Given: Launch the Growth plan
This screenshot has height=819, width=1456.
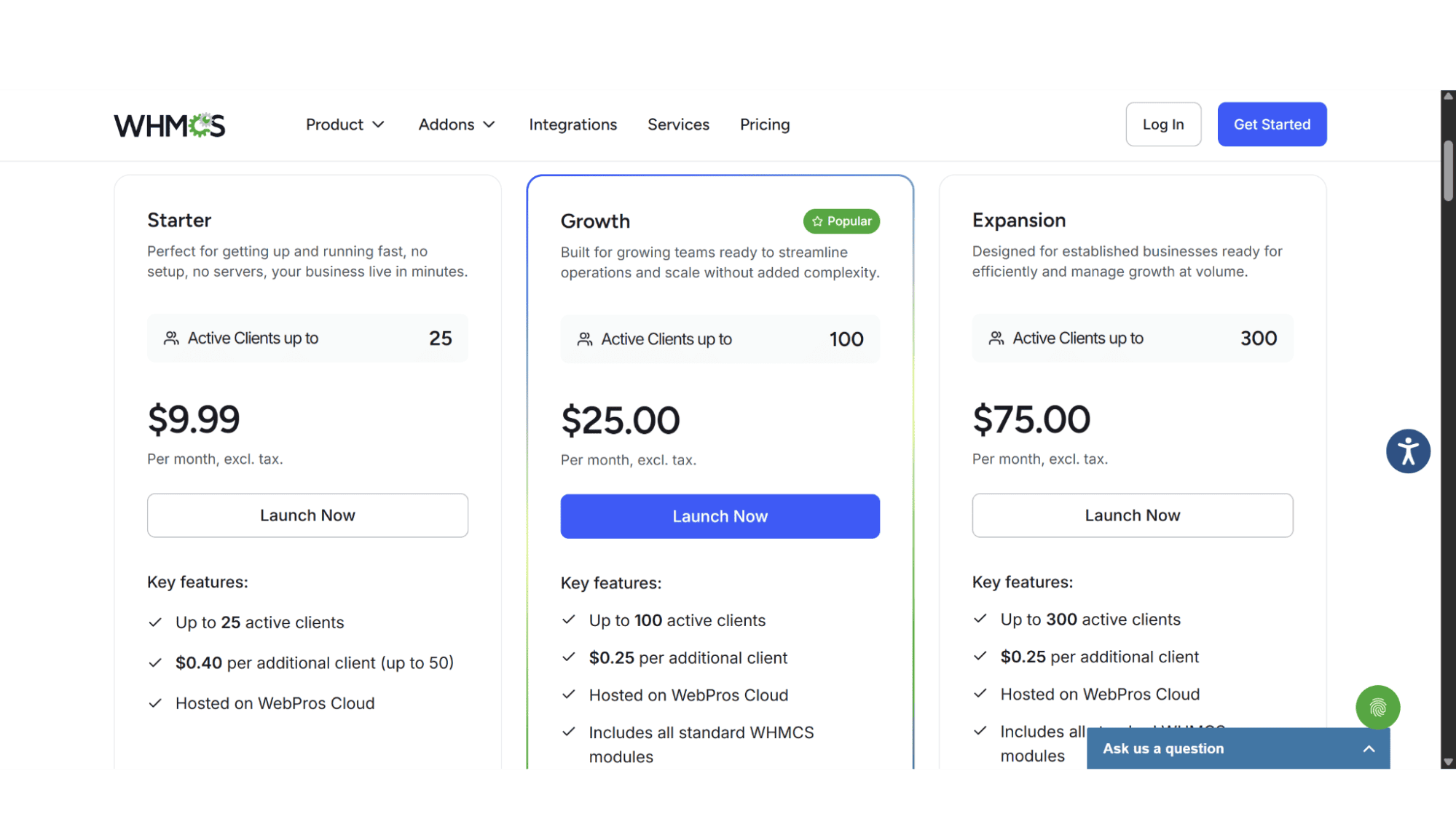Looking at the screenshot, I should coord(720,517).
